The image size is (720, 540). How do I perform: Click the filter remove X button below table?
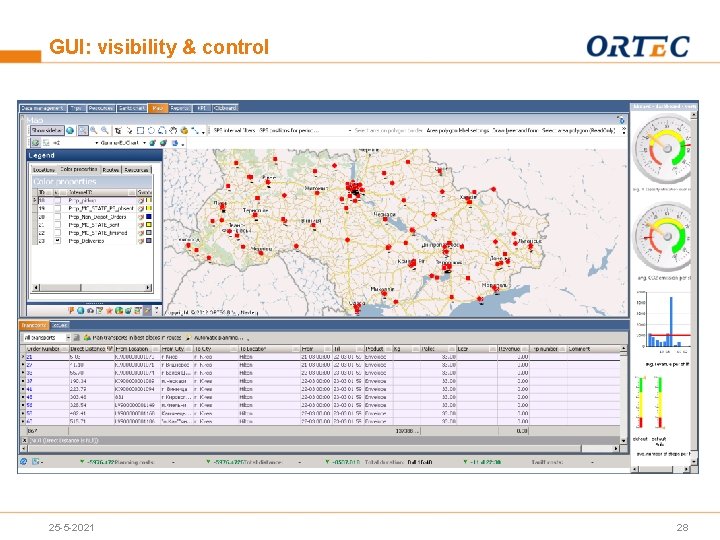(x=24, y=440)
